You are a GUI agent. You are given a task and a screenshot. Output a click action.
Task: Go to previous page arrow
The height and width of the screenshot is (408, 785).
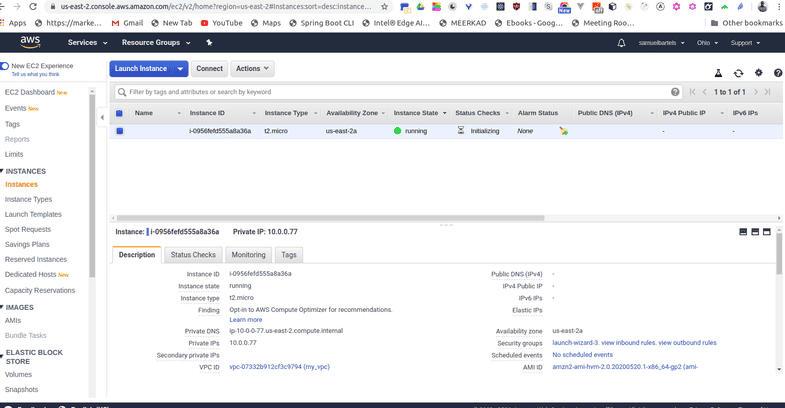[704, 92]
